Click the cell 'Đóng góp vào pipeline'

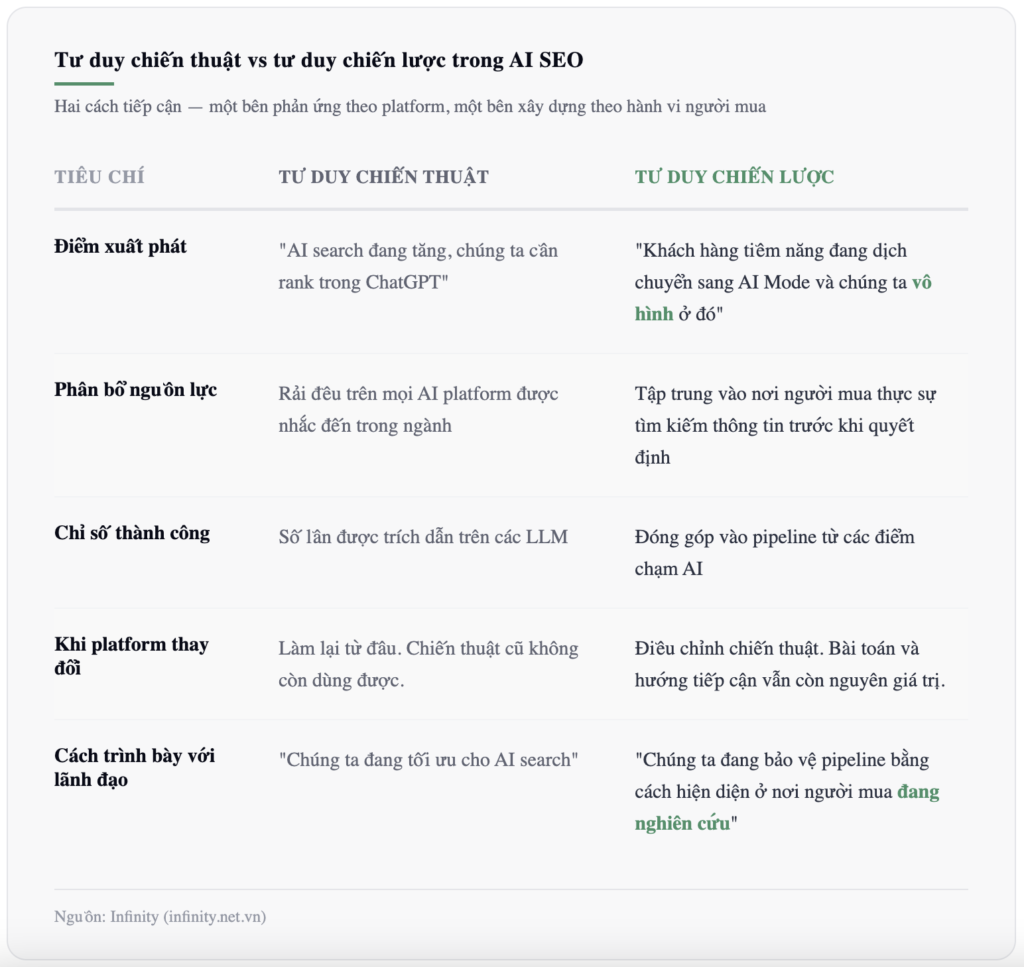tap(775, 552)
